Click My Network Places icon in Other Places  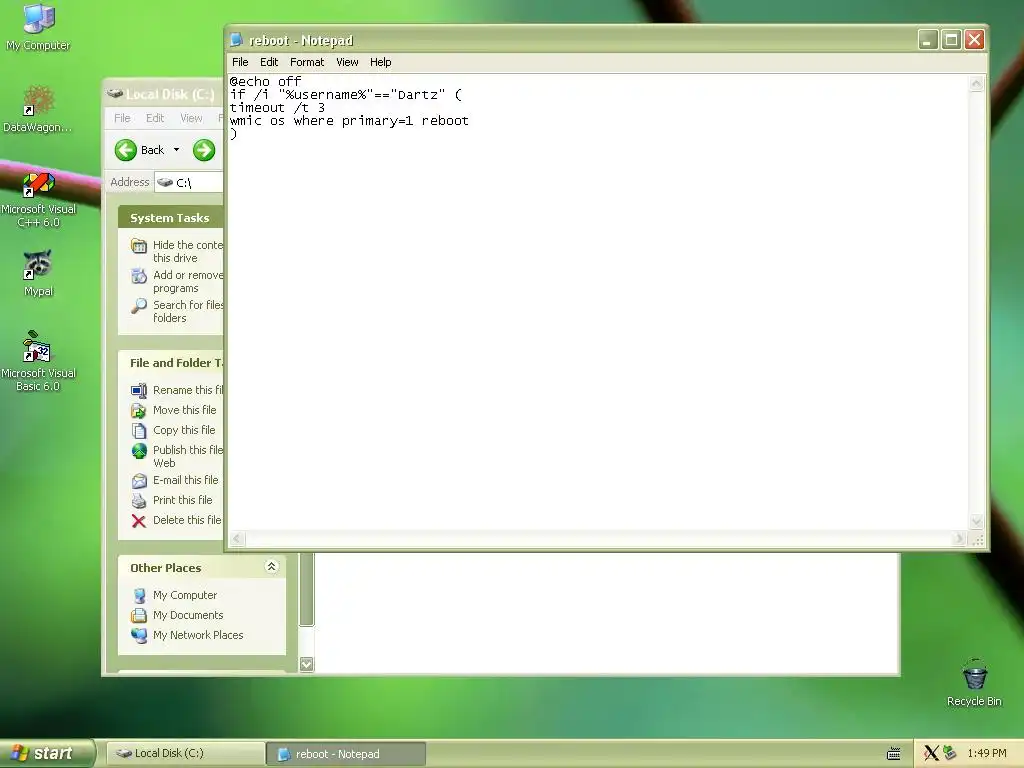(x=139, y=635)
